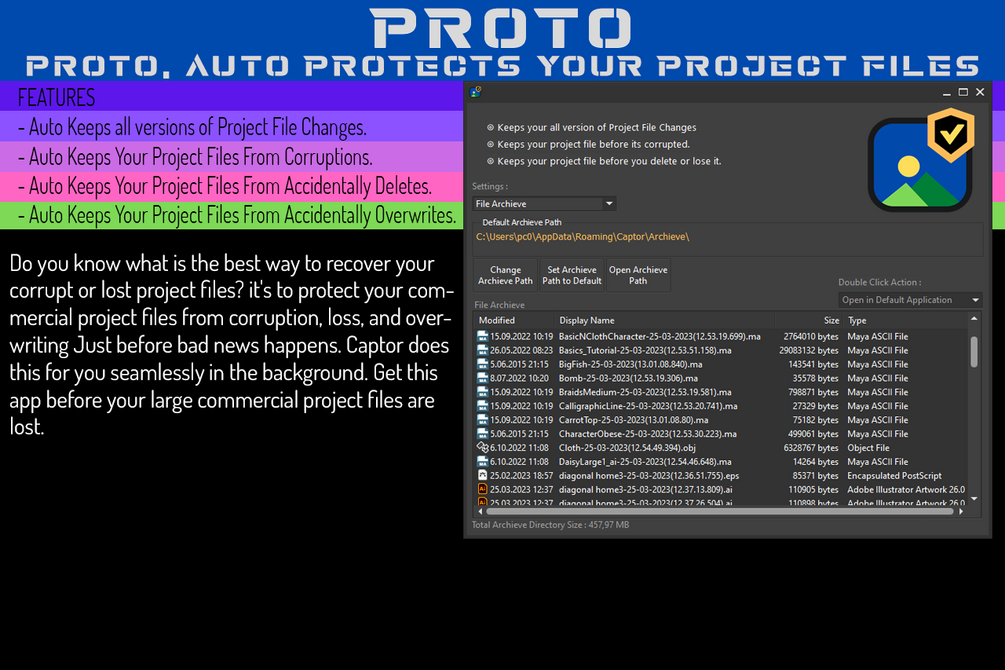Maximize the Proto application window
Screen dimensions: 1005x670
[963, 92]
